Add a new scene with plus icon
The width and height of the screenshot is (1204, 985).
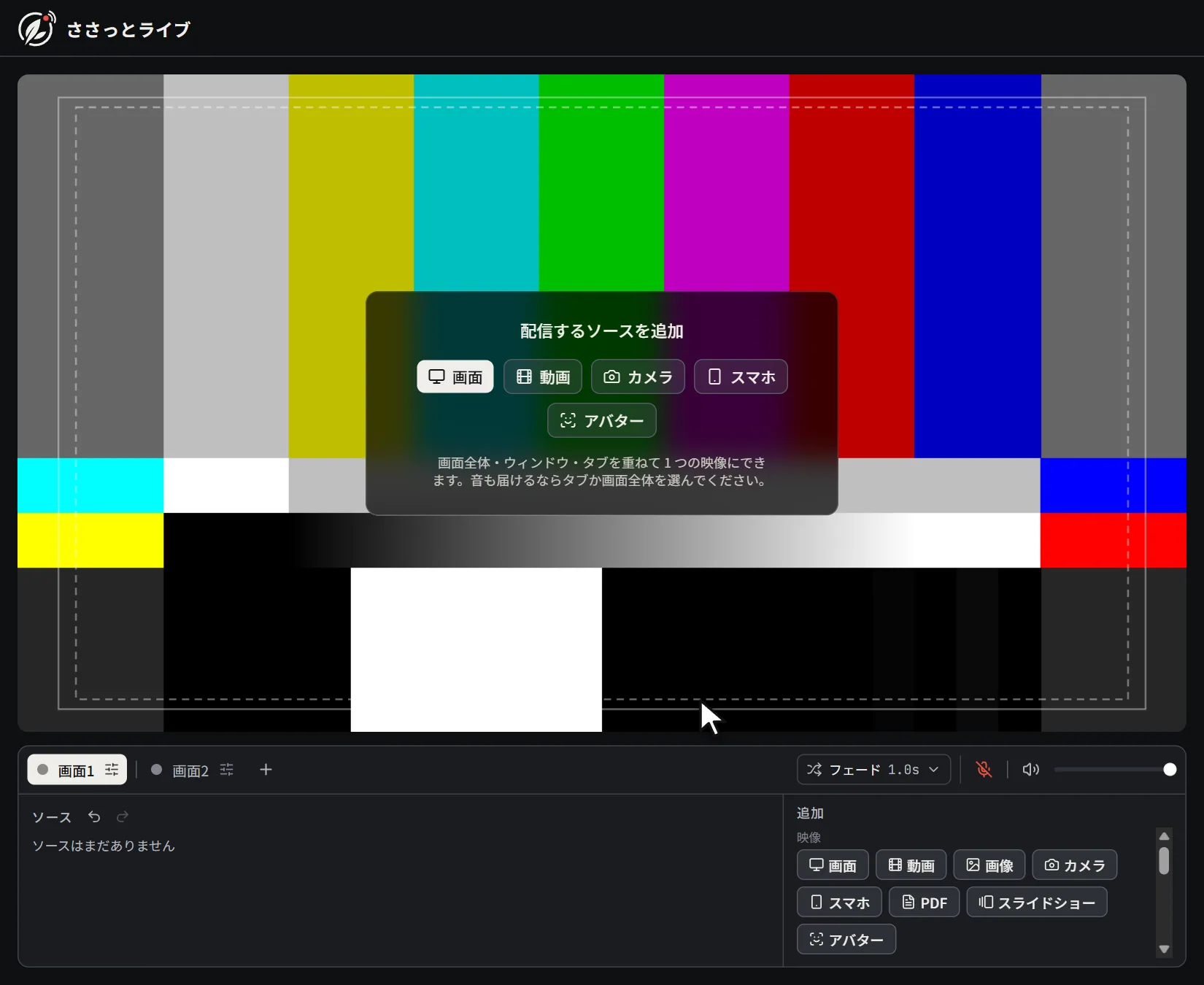click(x=266, y=770)
